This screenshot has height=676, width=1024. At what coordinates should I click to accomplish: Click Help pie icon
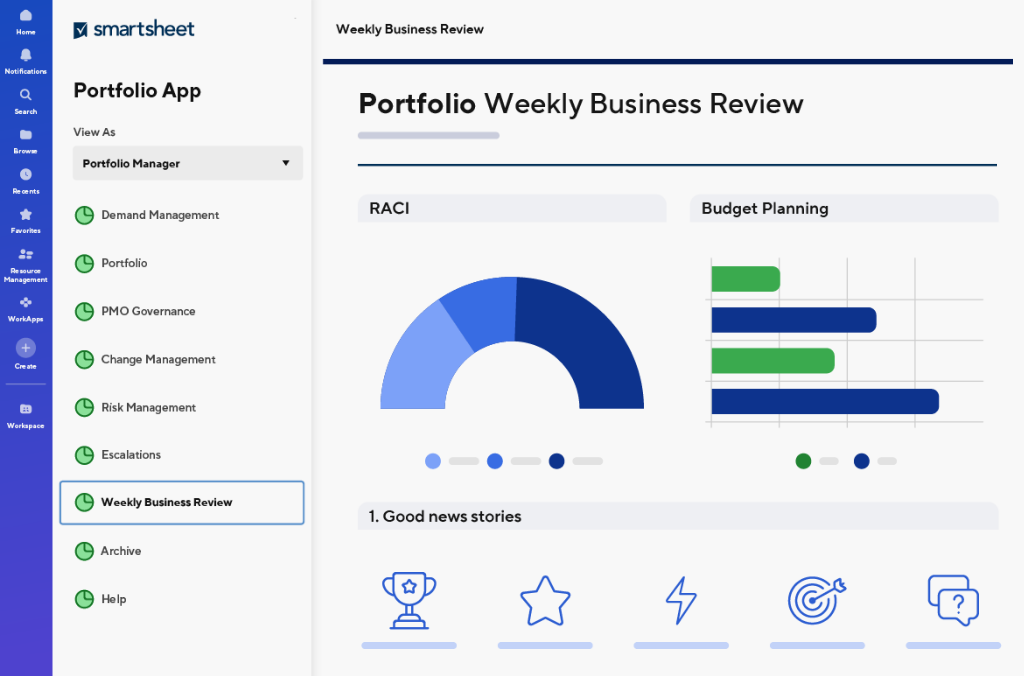(x=84, y=599)
